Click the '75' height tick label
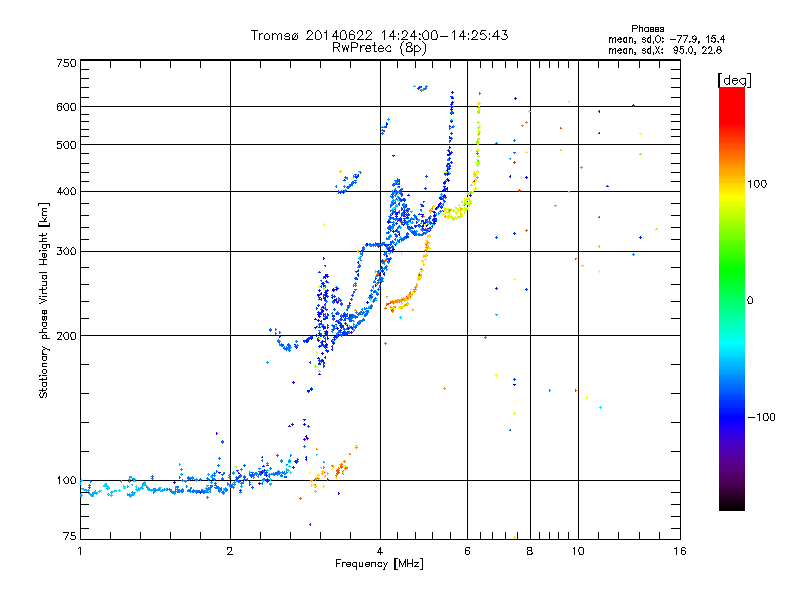This screenshot has width=800, height=600. [x=70, y=536]
